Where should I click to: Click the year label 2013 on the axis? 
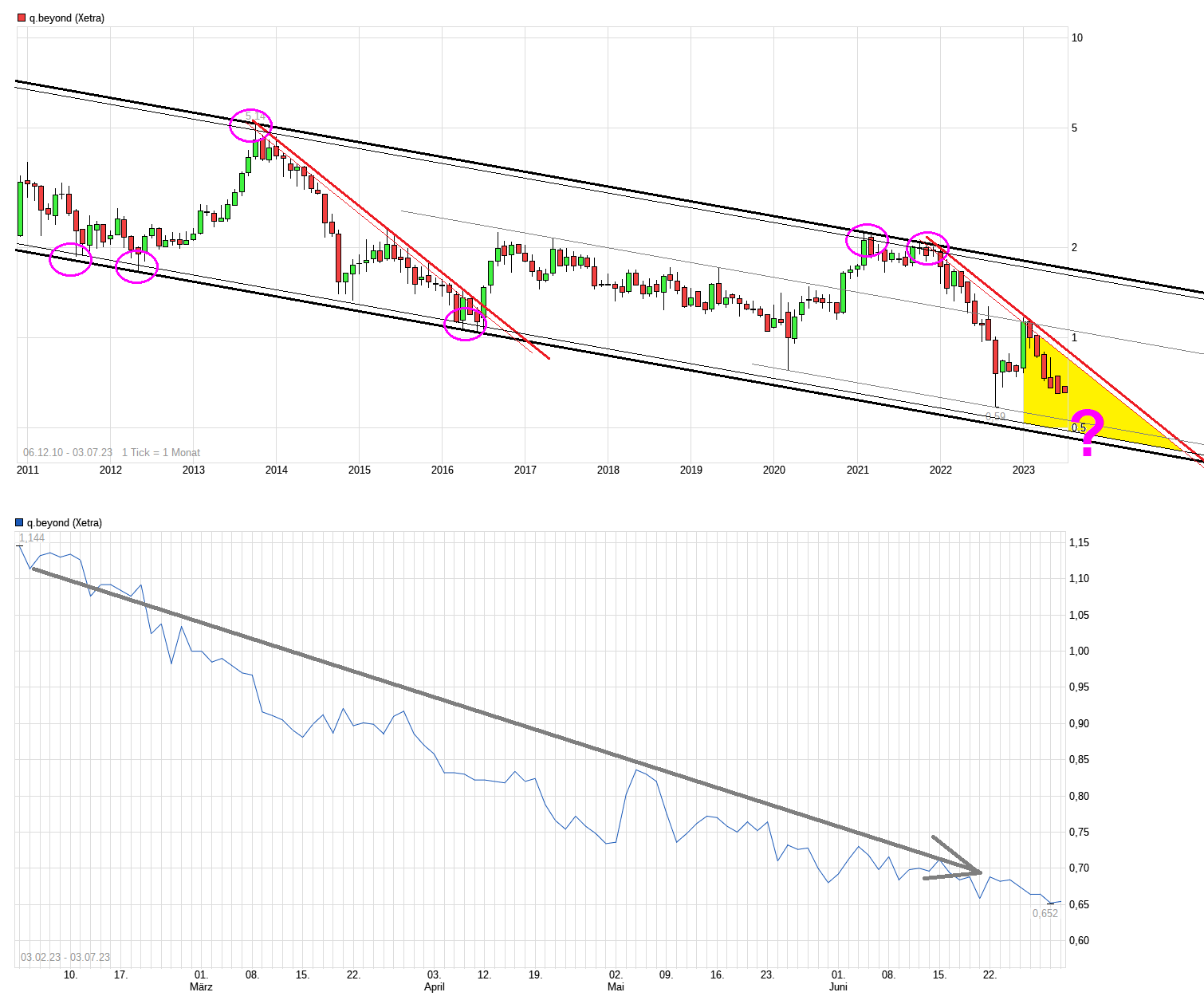tap(194, 470)
